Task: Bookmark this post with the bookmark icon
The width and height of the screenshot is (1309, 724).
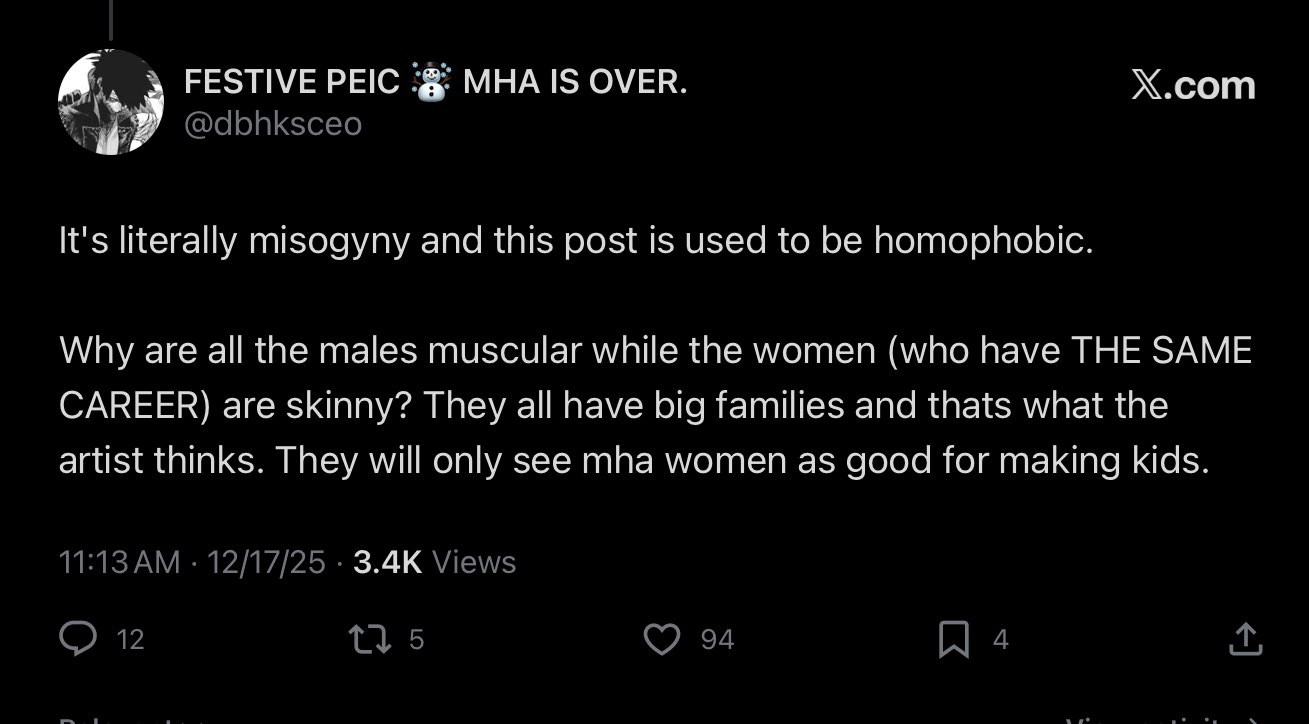Action: coord(954,638)
